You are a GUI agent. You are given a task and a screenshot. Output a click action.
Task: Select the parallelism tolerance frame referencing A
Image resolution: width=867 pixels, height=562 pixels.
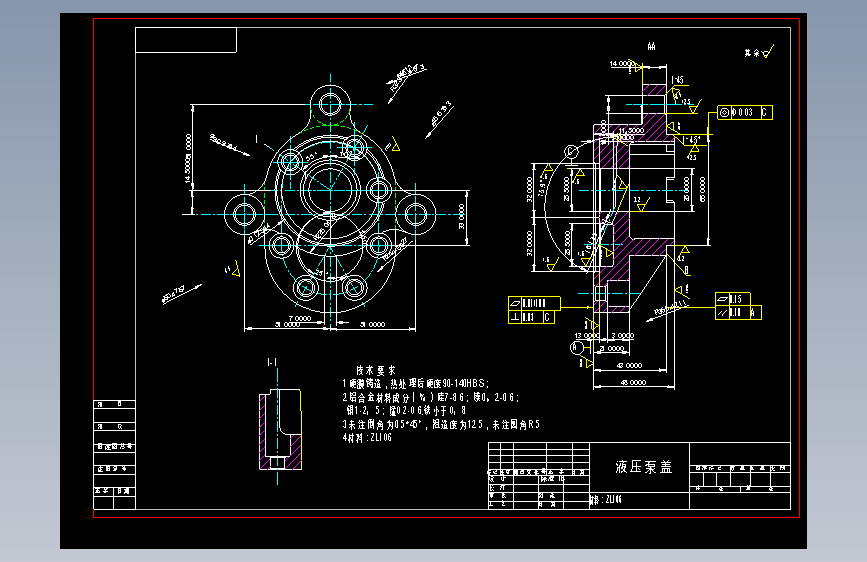[738, 313]
